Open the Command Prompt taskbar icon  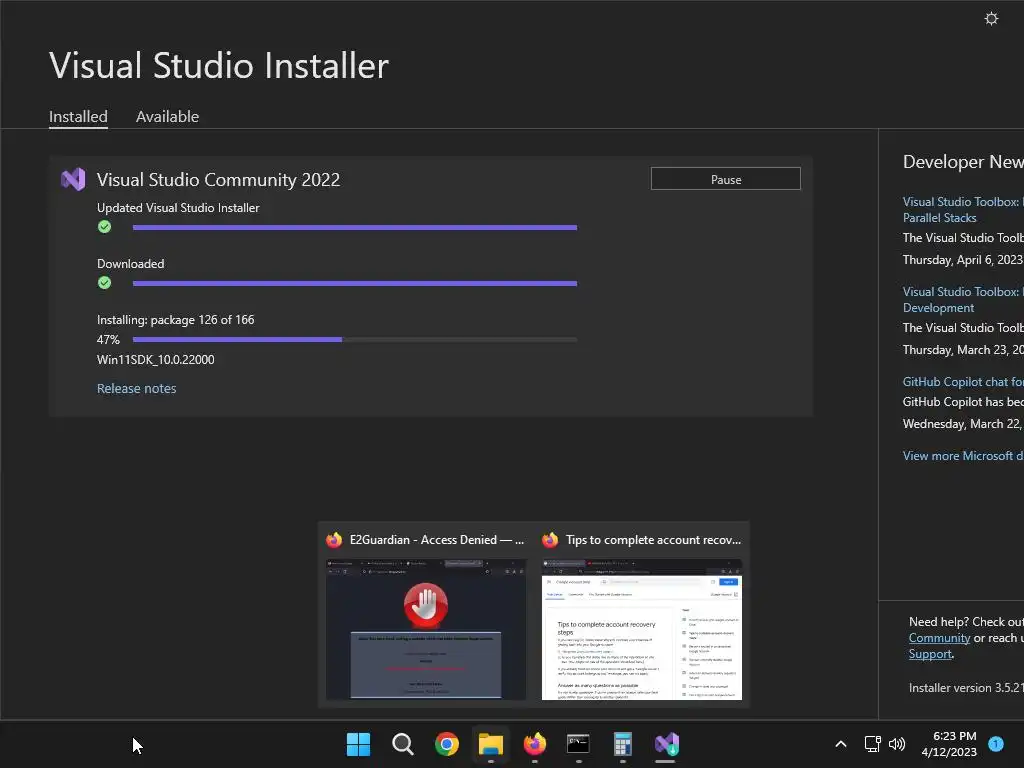tap(578, 744)
